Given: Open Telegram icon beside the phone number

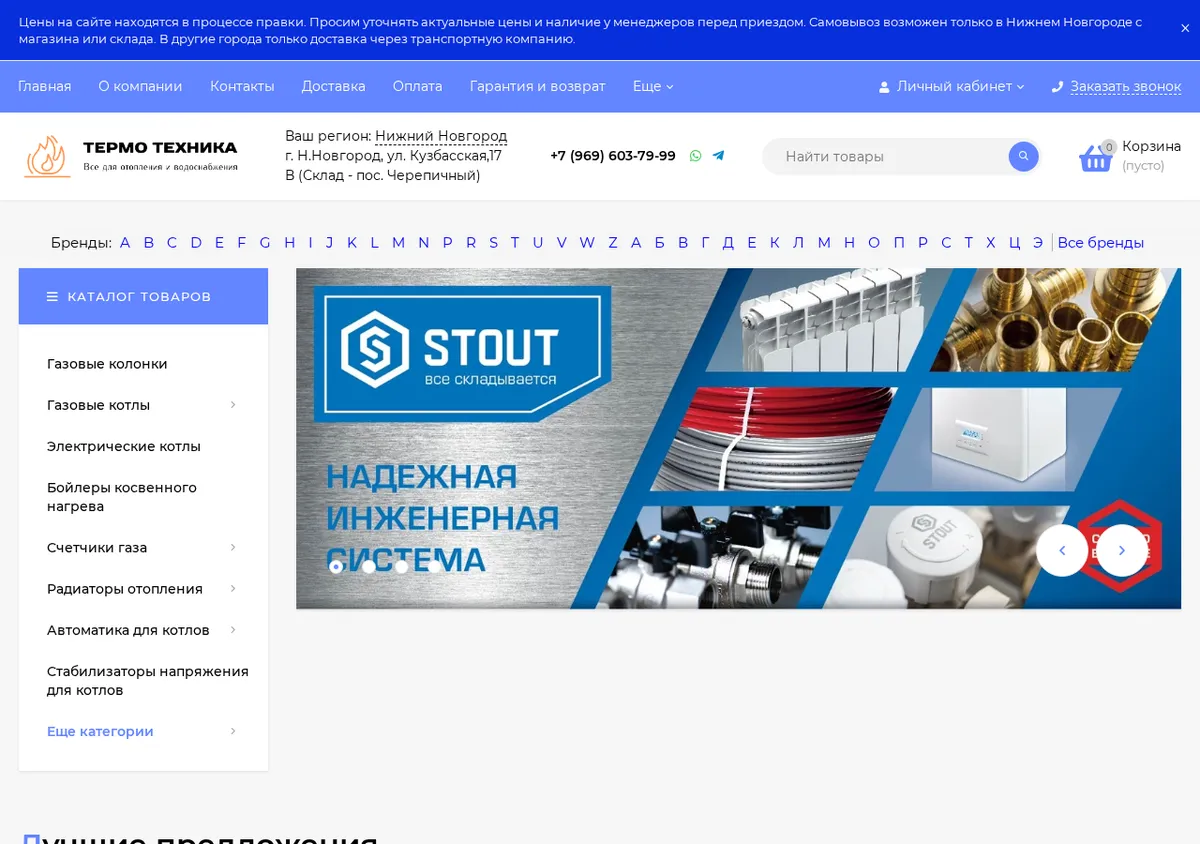Looking at the screenshot, I should [718, 156].
